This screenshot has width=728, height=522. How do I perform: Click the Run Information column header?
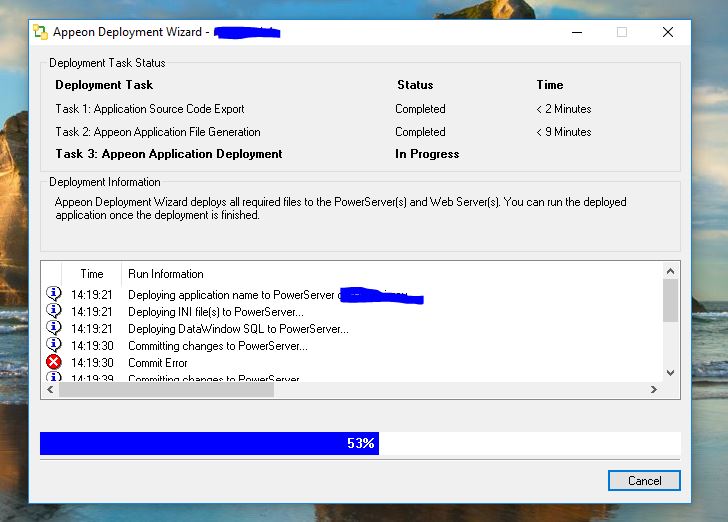(166, 274)
